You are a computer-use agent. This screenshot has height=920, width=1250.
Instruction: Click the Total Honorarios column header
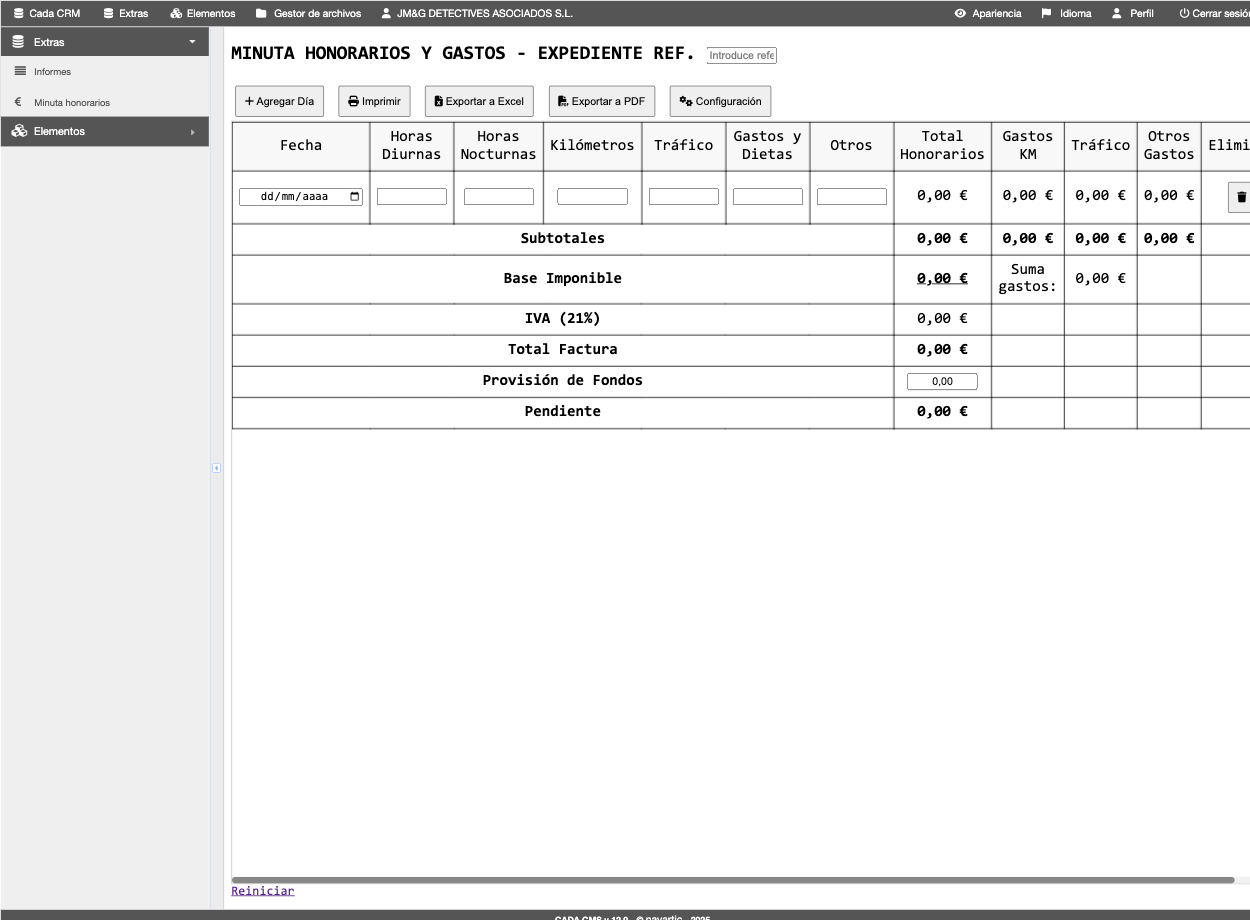tap(942, 146)
